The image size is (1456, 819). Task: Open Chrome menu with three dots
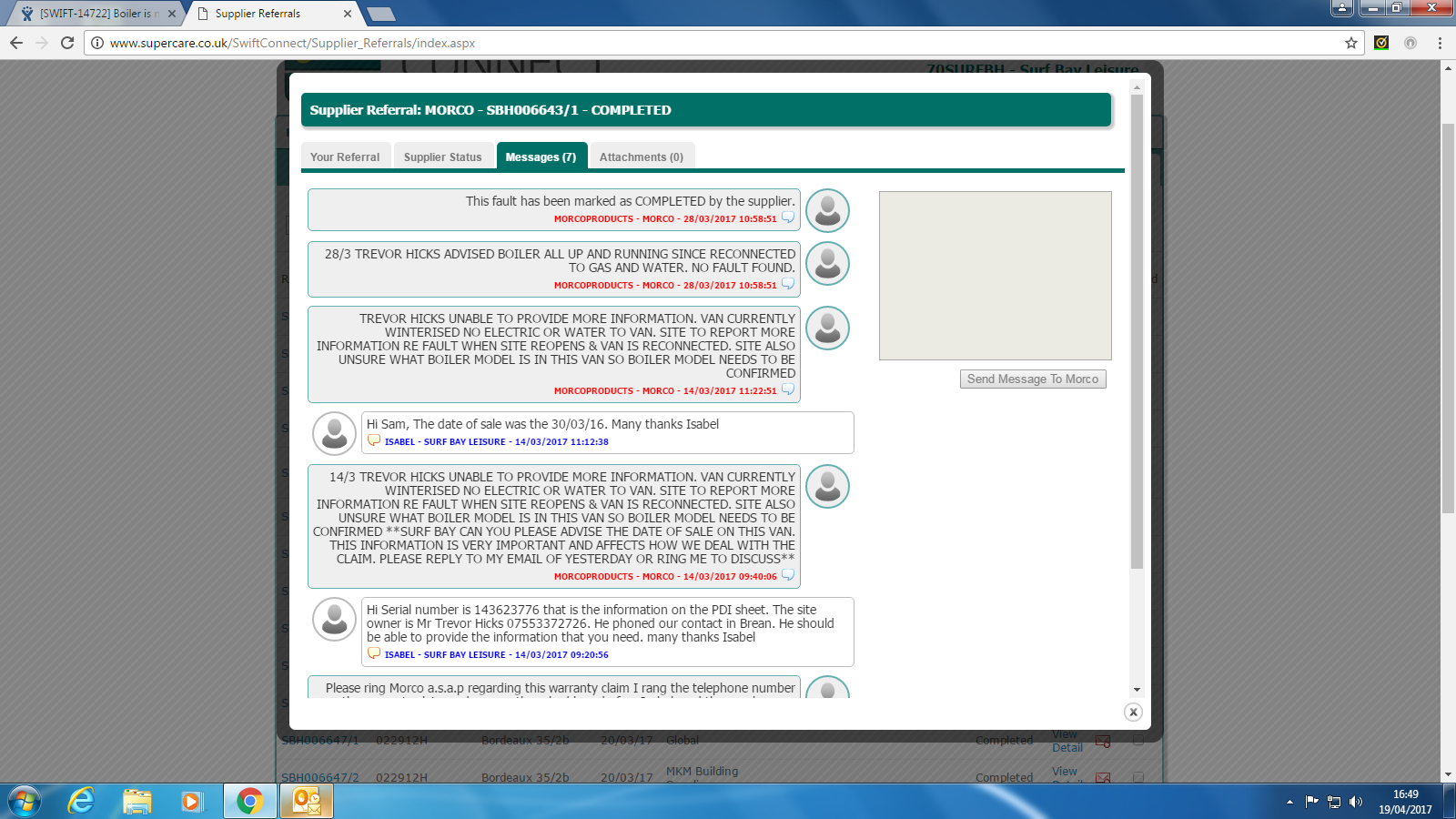pos(1440,43)
